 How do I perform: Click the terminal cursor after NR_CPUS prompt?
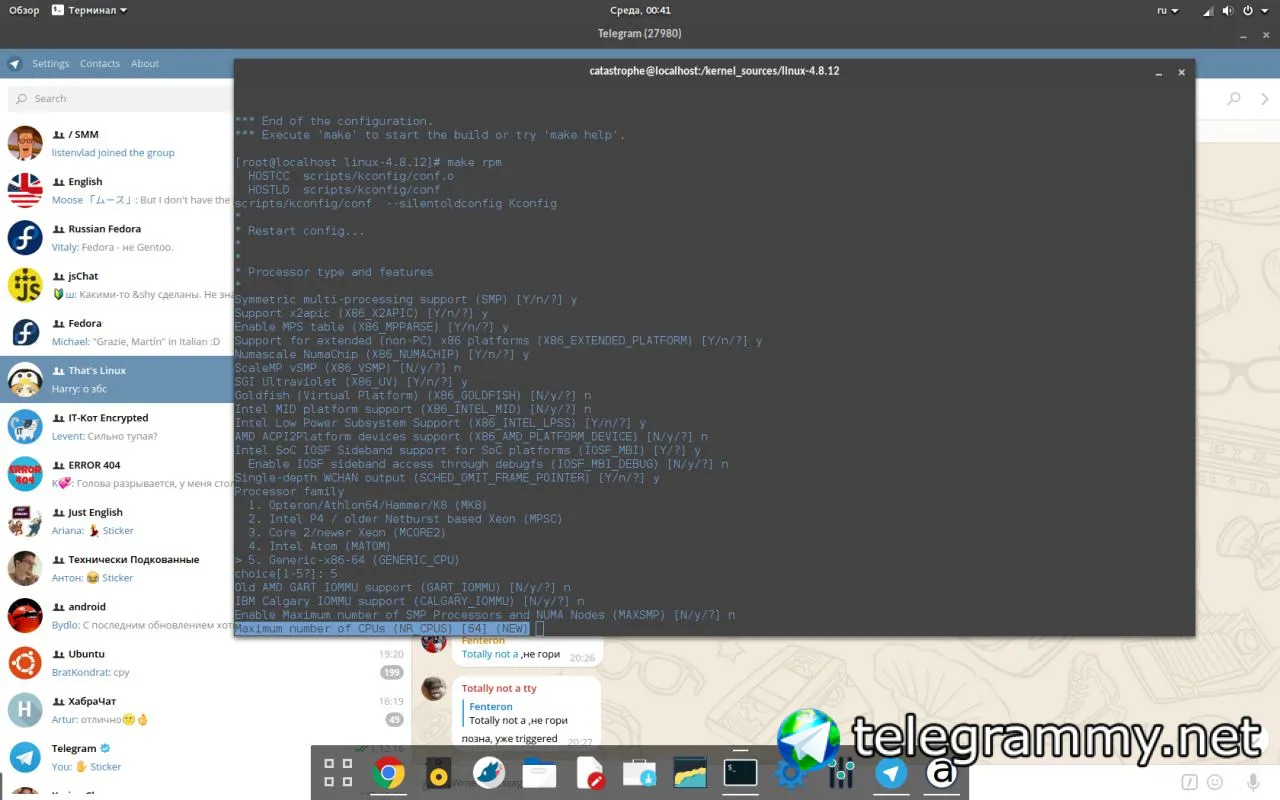540,629
